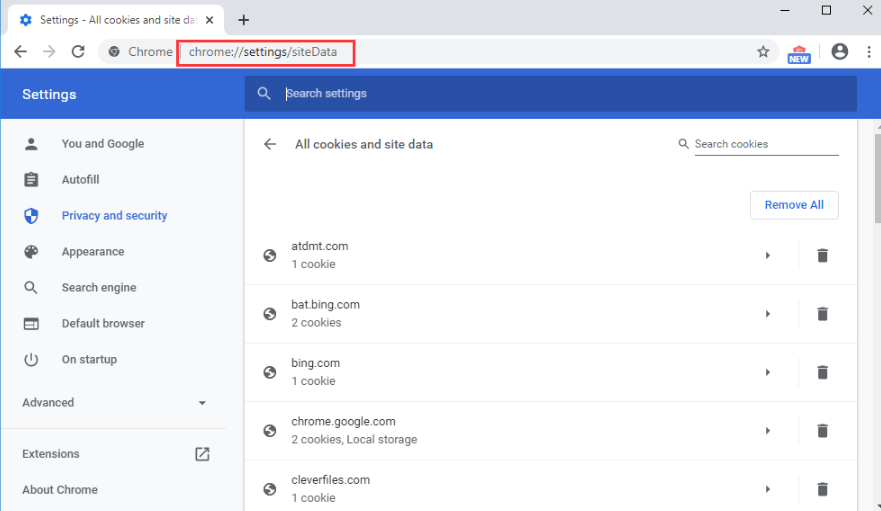The height and width of the screenshot is (511, 881).
Task: Focus the Search cookies field
Action: click(x=766, y=144)
